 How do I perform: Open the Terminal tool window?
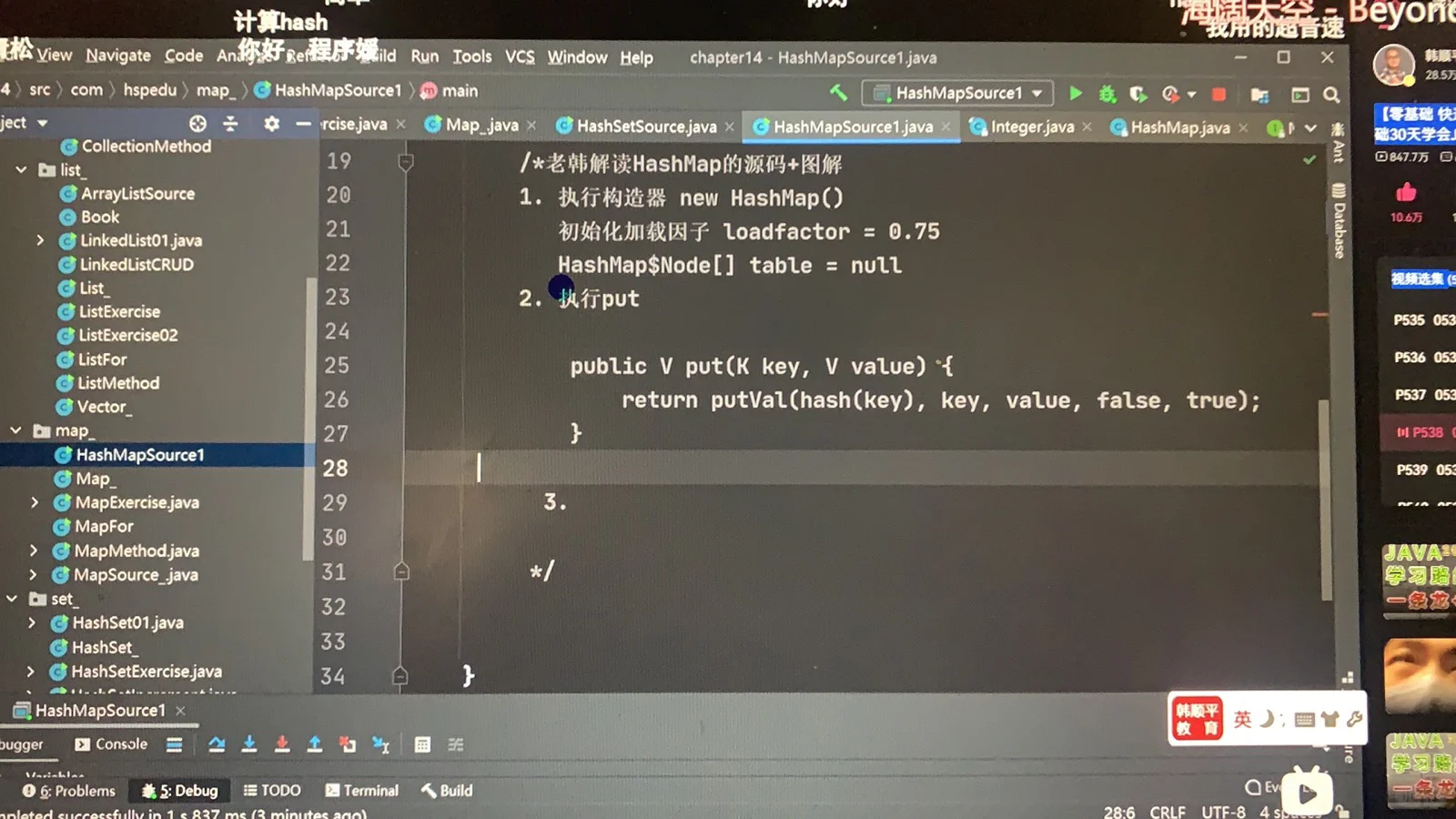[x=362, y=790]
